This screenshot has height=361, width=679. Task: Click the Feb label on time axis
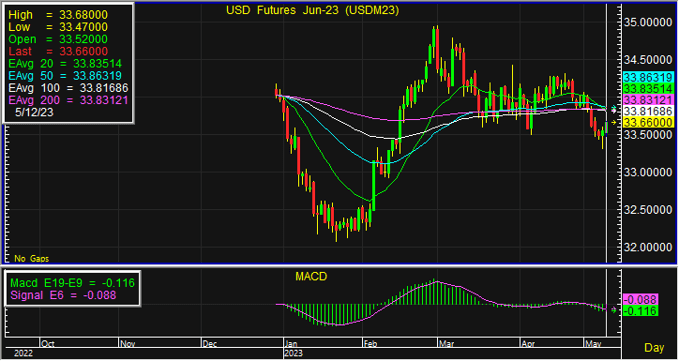click(371, 344)
